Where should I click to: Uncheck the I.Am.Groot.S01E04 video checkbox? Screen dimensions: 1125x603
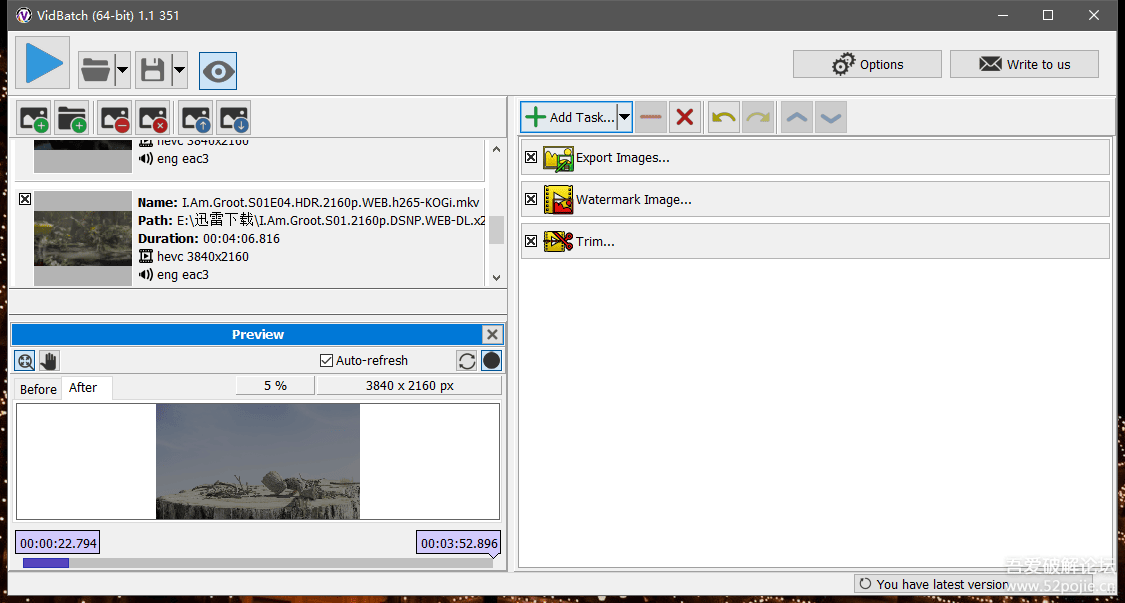click(24, 199)
